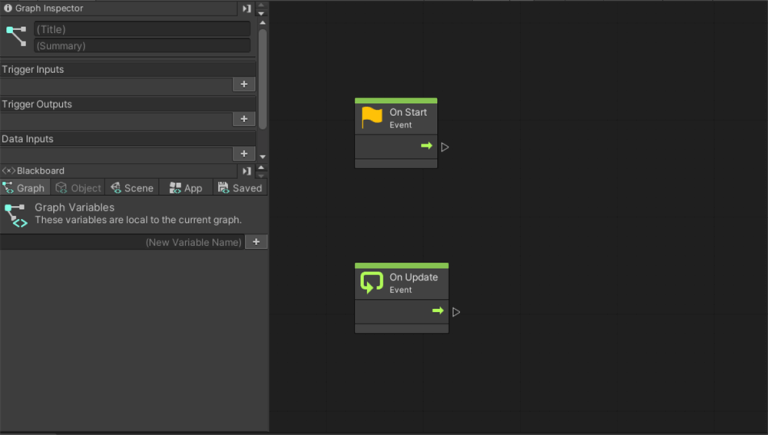The image size is (768, 435).
Task: Click the Data Inputs section header
Action: pos(128,139)
